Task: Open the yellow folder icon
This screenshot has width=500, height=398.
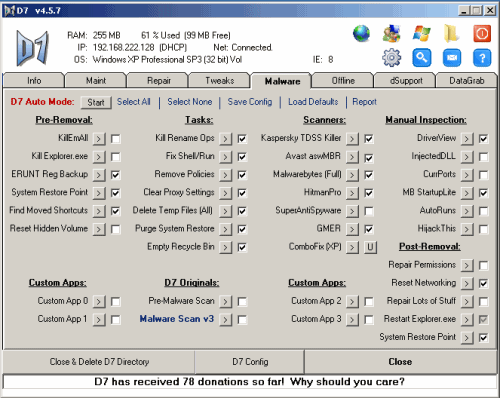Action: click(452, 34)
